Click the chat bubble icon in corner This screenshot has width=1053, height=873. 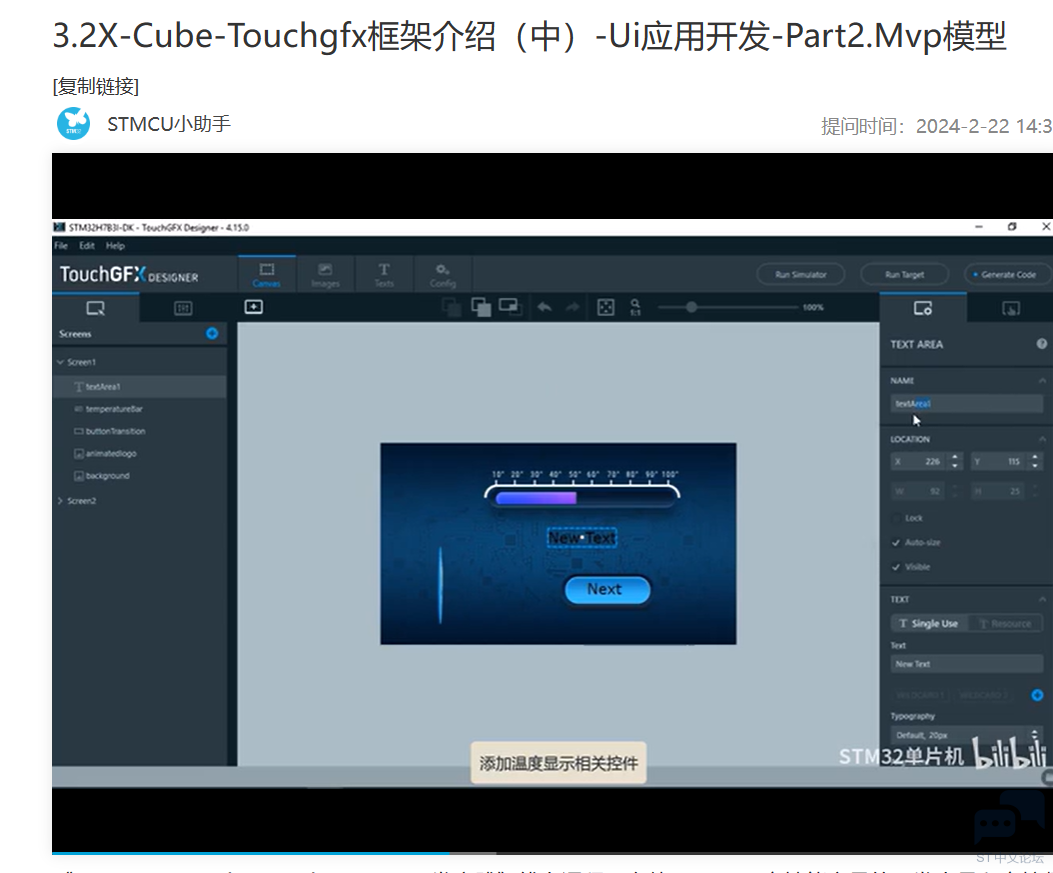[1009, 817]
